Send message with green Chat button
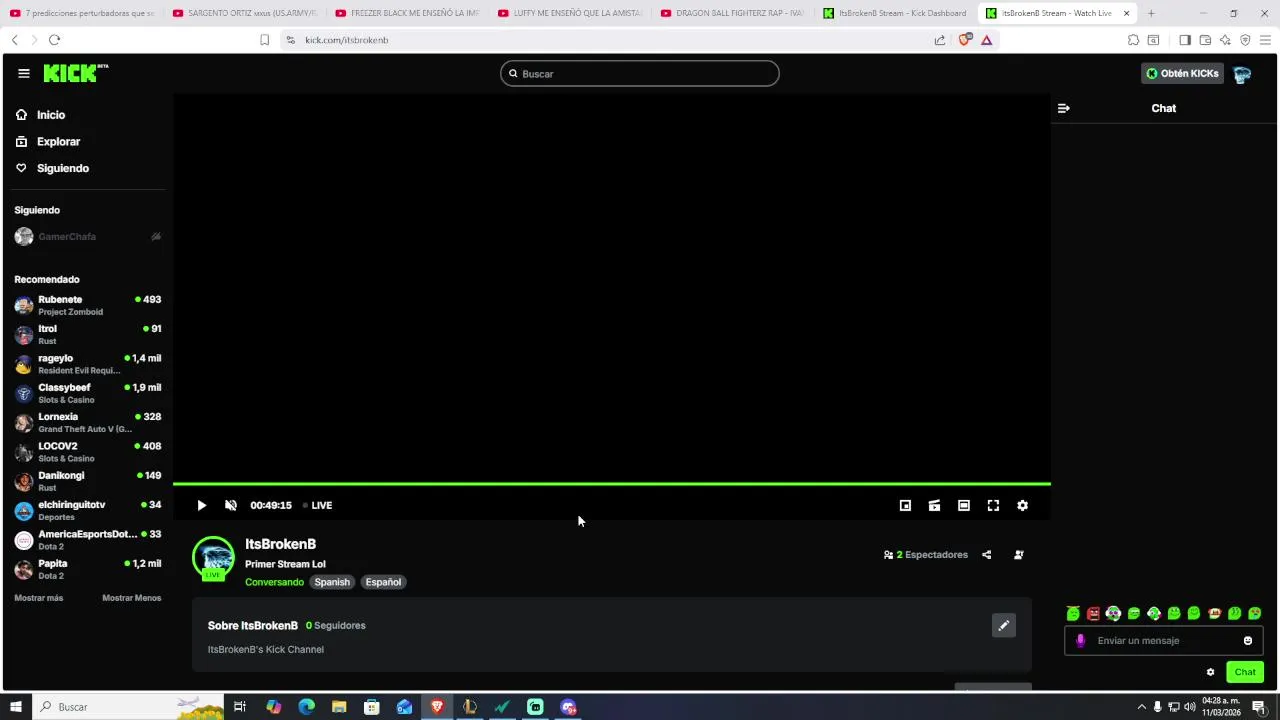1280x720 pixels. (x=1245, y=672)
